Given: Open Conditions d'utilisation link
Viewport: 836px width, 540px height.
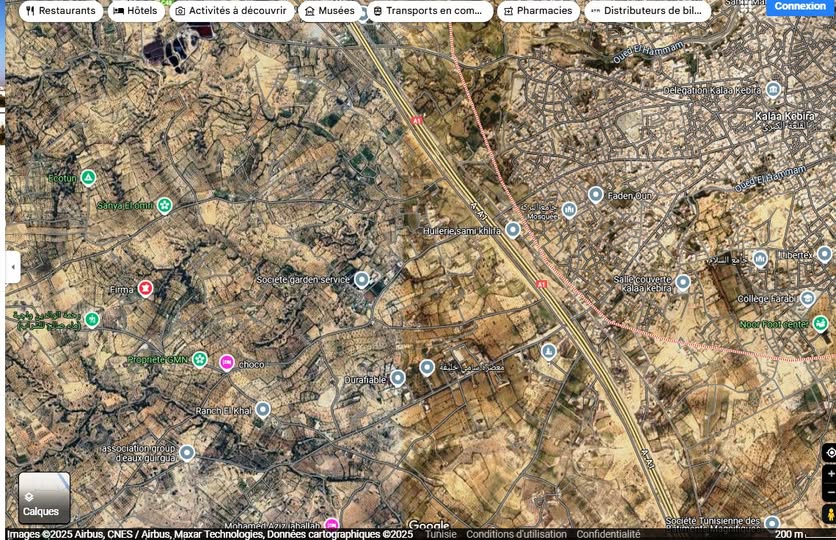Looking at the screenshot, I should coord(516,534).
